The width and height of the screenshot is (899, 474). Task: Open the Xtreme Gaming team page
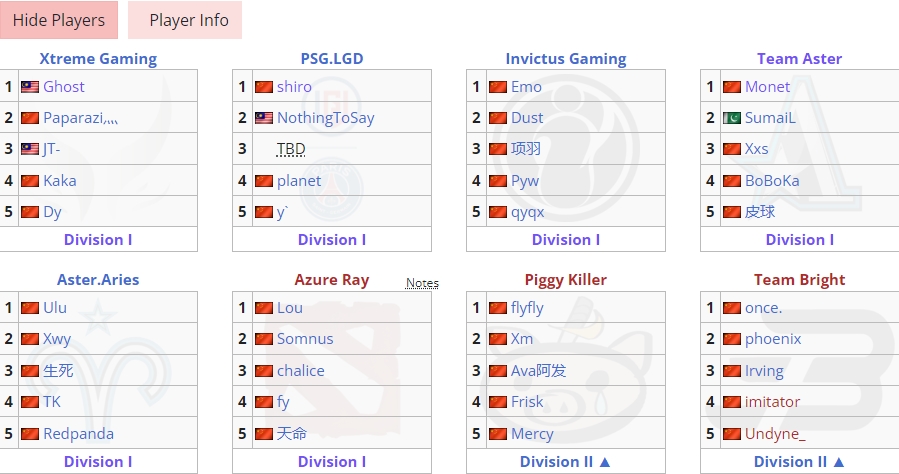(x=98, y=59)
